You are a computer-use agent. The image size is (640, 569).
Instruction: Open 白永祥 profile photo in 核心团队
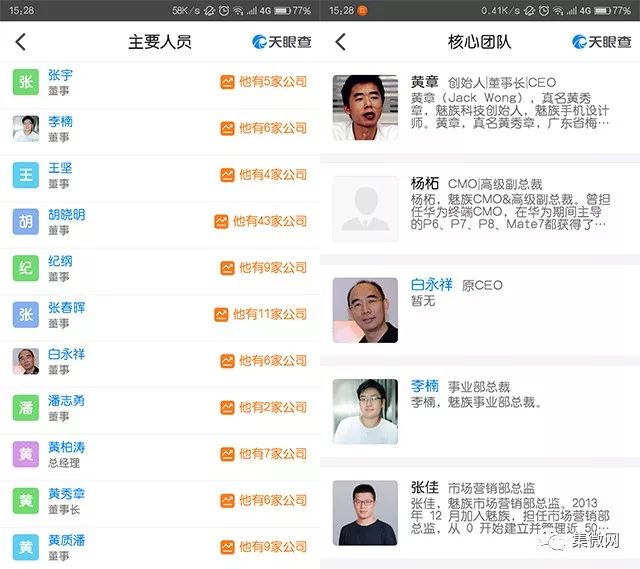[365, 310]
